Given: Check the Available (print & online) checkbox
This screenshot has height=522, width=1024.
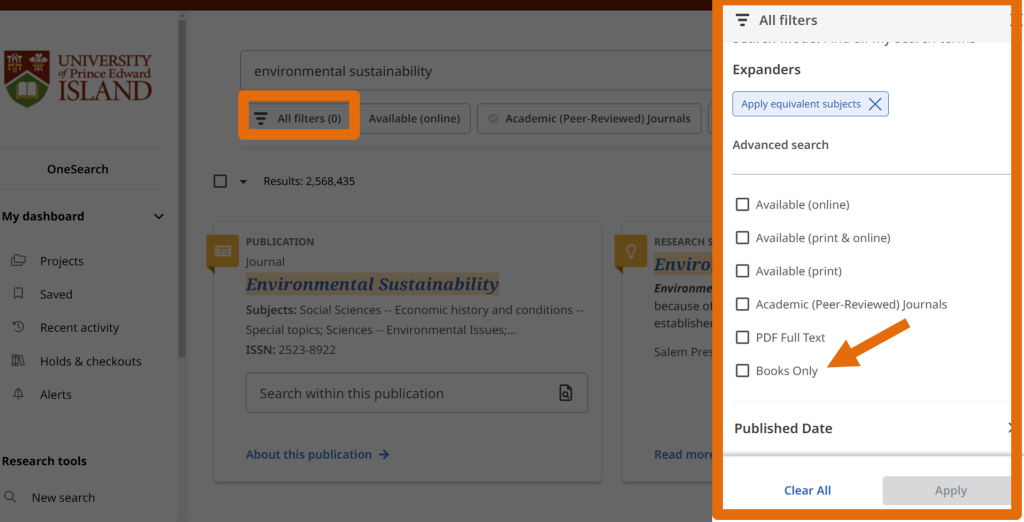Looking at the screenshot, I should tap(742, 238).
